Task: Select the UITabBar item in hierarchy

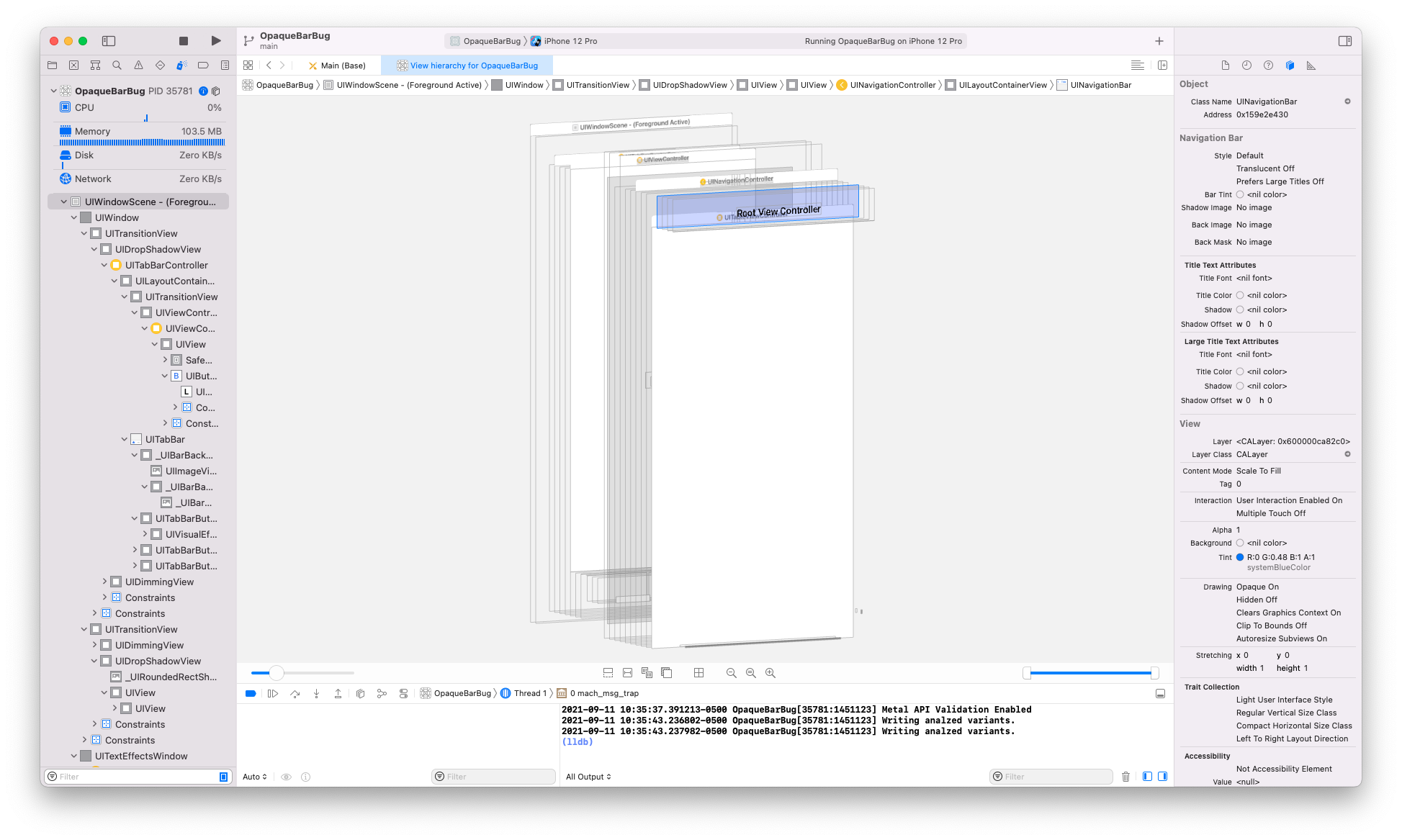Action: [165, 439]
